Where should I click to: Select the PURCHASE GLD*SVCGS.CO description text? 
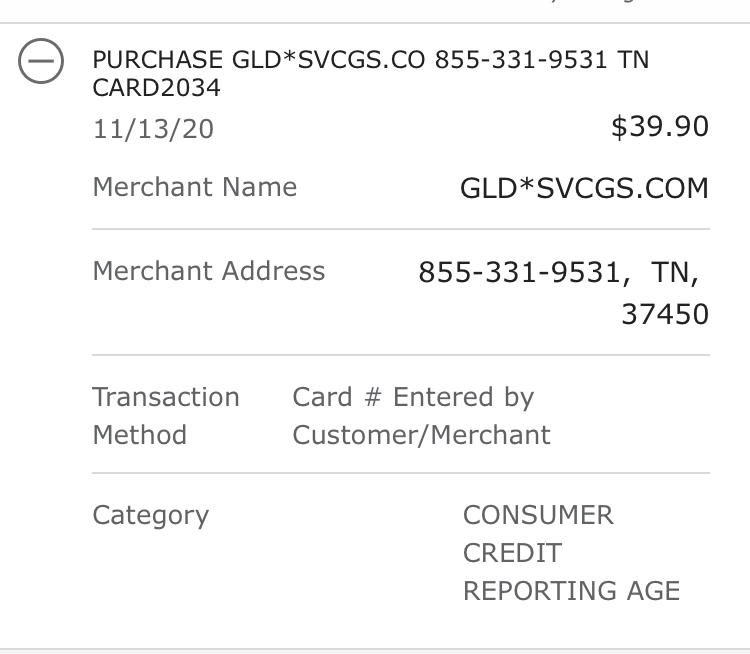point(259,60)
